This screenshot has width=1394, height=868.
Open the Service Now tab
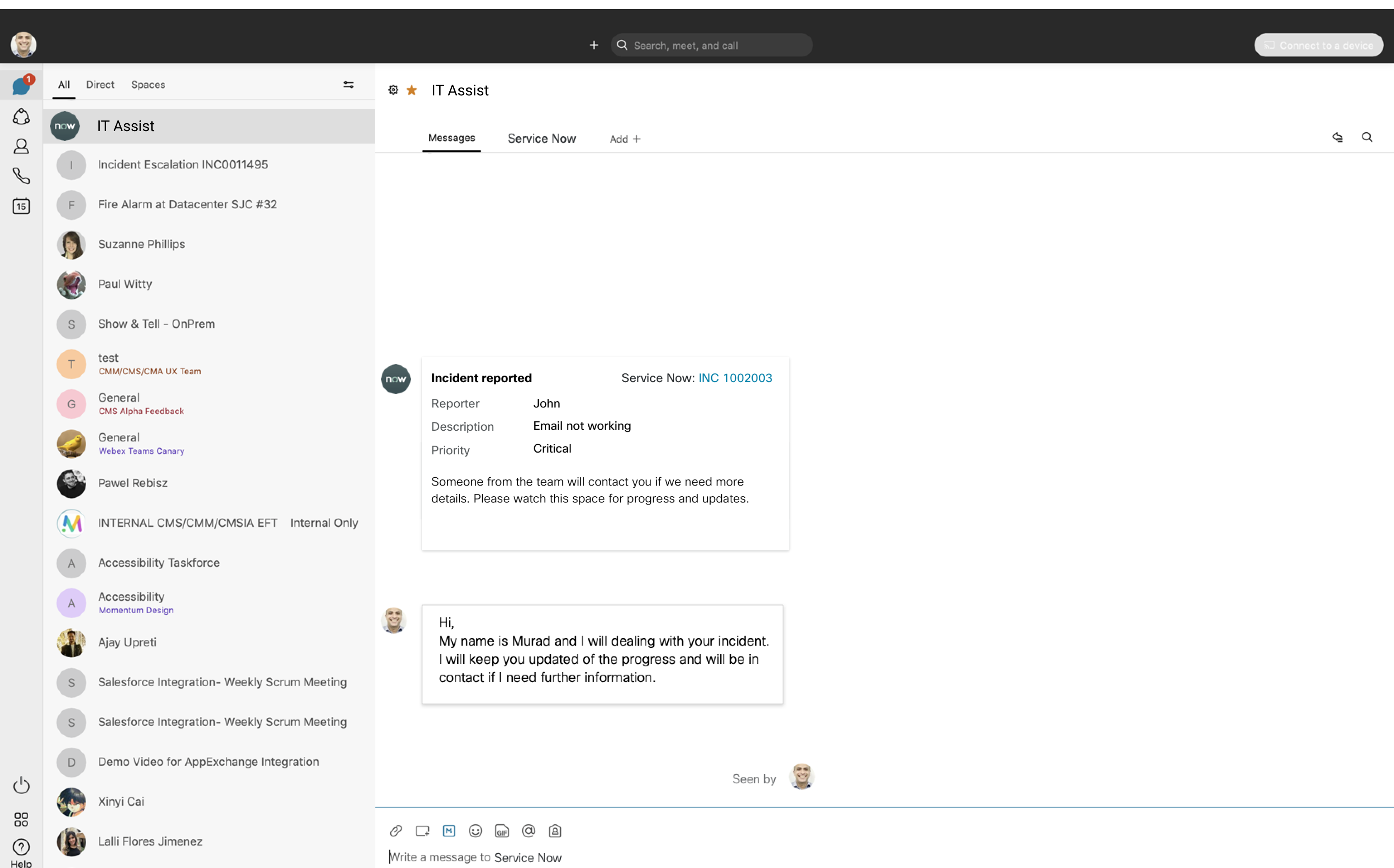click(542, 138)
